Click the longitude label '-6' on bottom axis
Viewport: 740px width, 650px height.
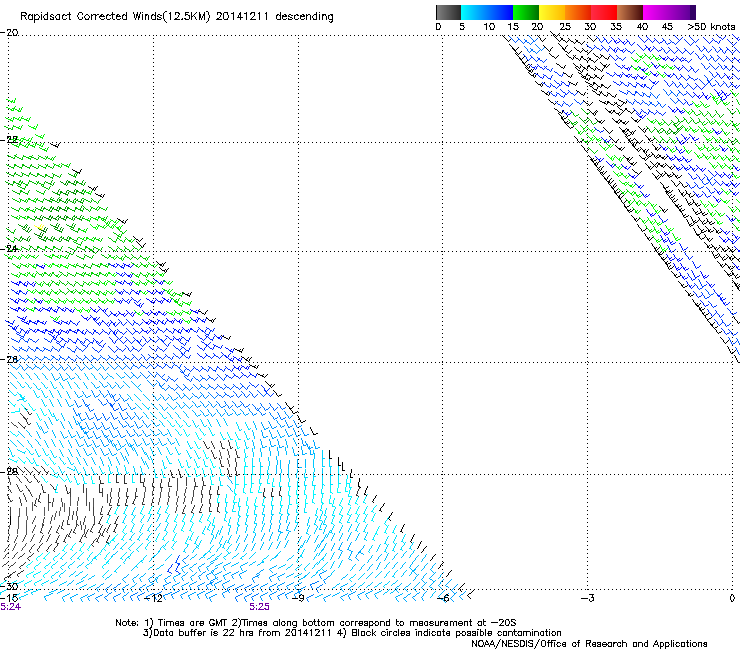(x=443, y=598)
